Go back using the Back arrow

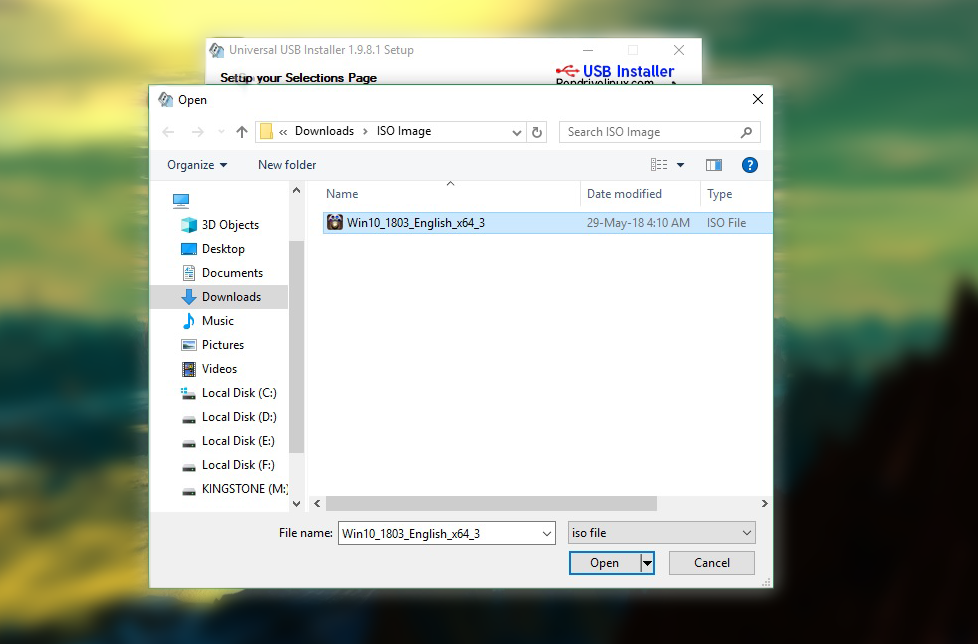pyautogui.click(x=168, y=132)
